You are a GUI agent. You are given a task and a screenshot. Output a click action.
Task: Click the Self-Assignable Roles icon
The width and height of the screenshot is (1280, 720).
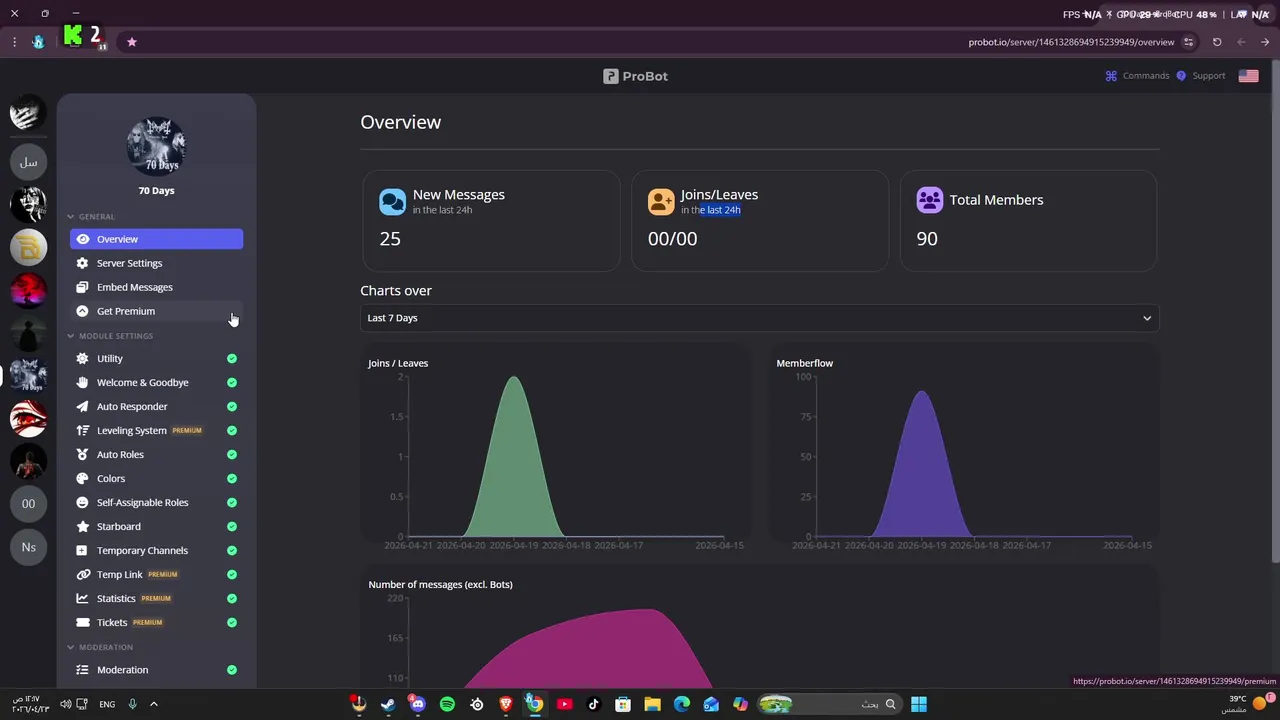pos(83,502)
